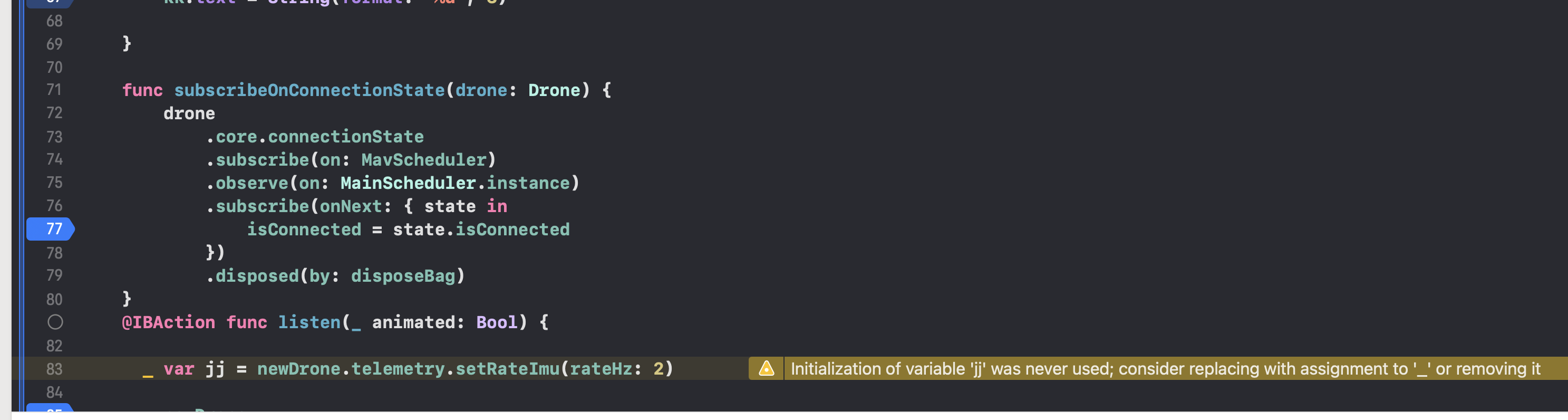1568x420 pixels.
Task: Click line number 83 in the gutter
Action: tap(54, 369)
